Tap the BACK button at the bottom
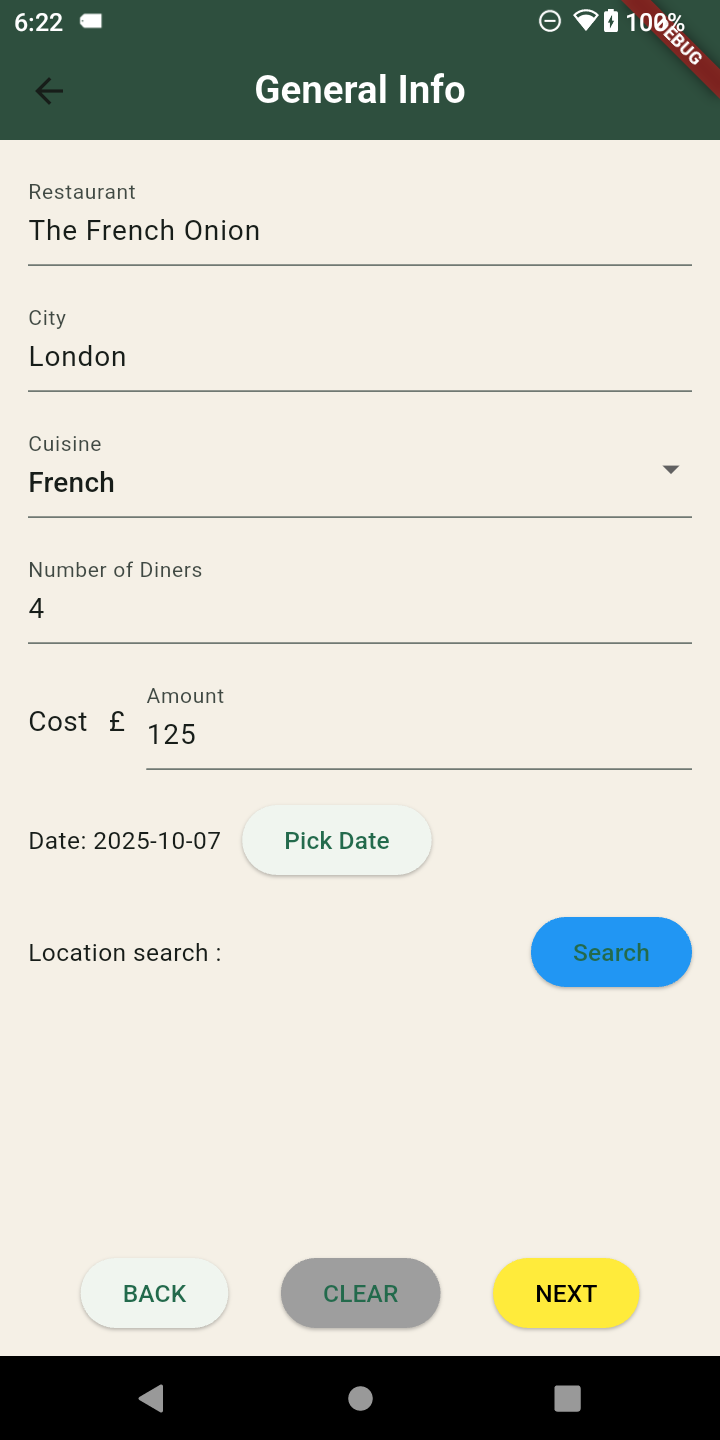The image size is (720, 1440). [x=155, y=1293]
